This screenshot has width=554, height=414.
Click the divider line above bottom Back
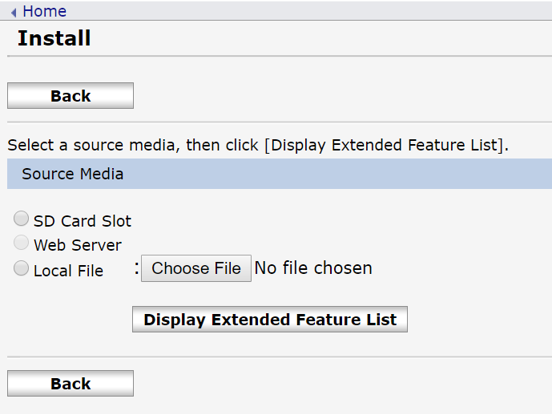click(279, 357)
